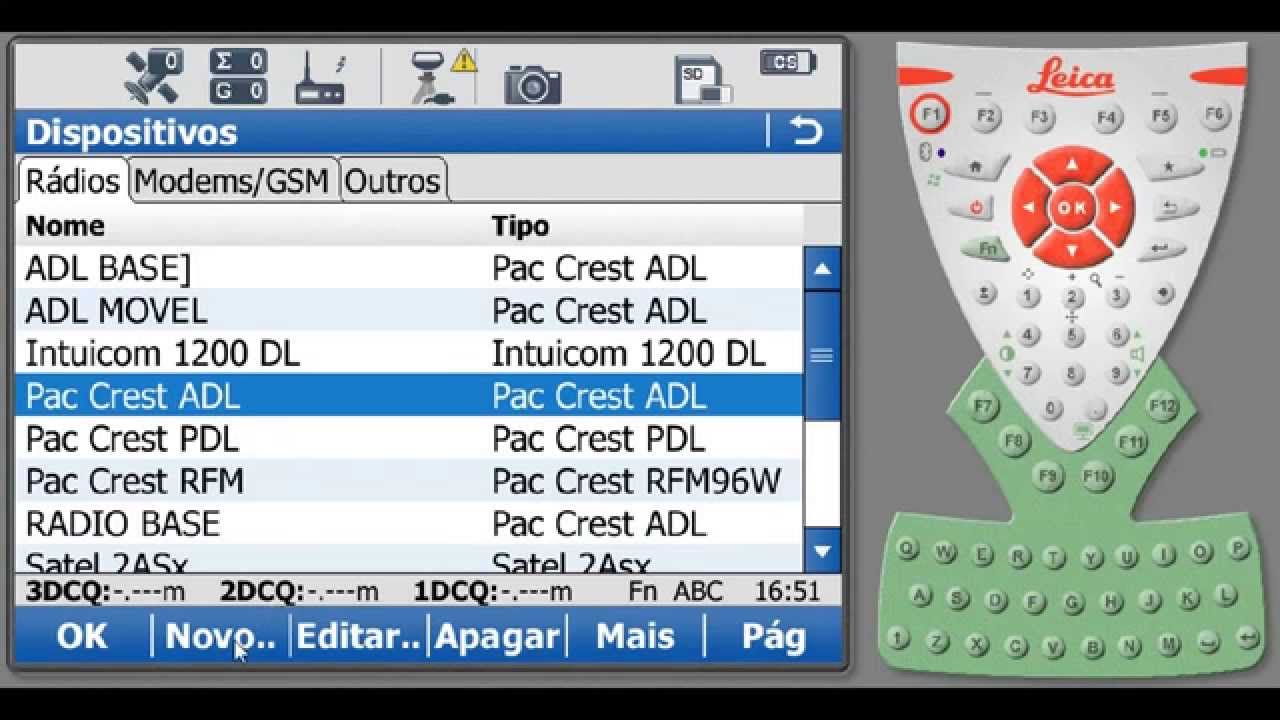Click the Mais softkey
Viewport: 1280px width, 720px height.
tap(635, 636)
